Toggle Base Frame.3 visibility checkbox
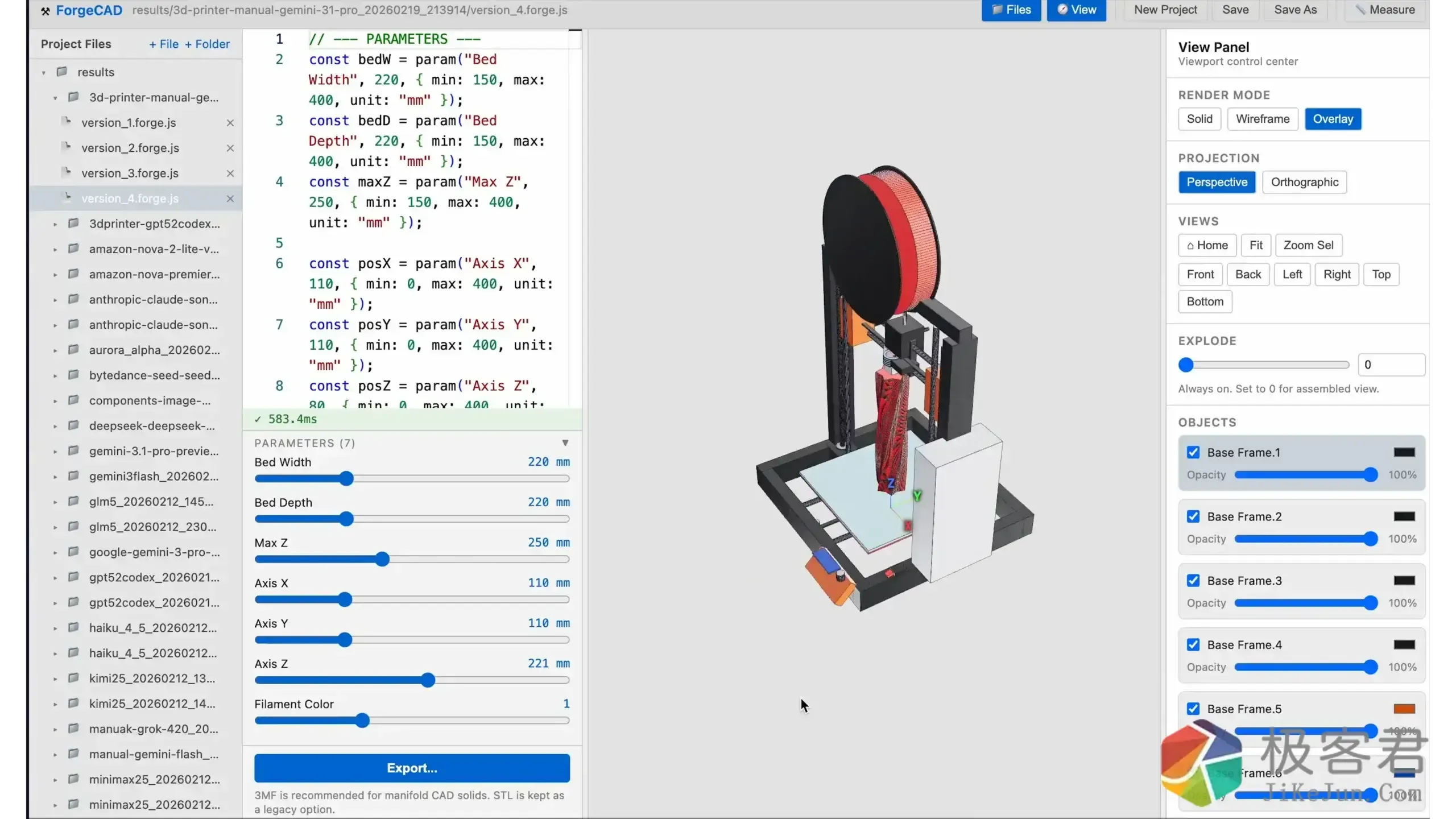Screen dimensions: 1456x819 point(1193,581)
